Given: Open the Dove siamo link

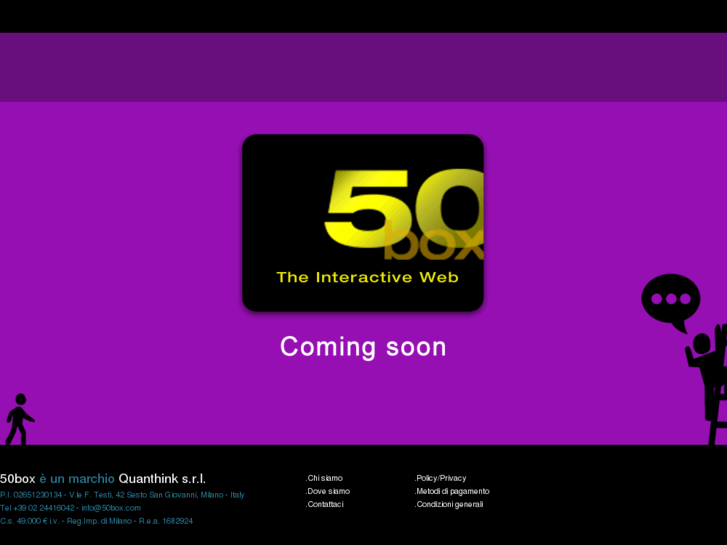Looking at the screenshot, I should (328, 491).
